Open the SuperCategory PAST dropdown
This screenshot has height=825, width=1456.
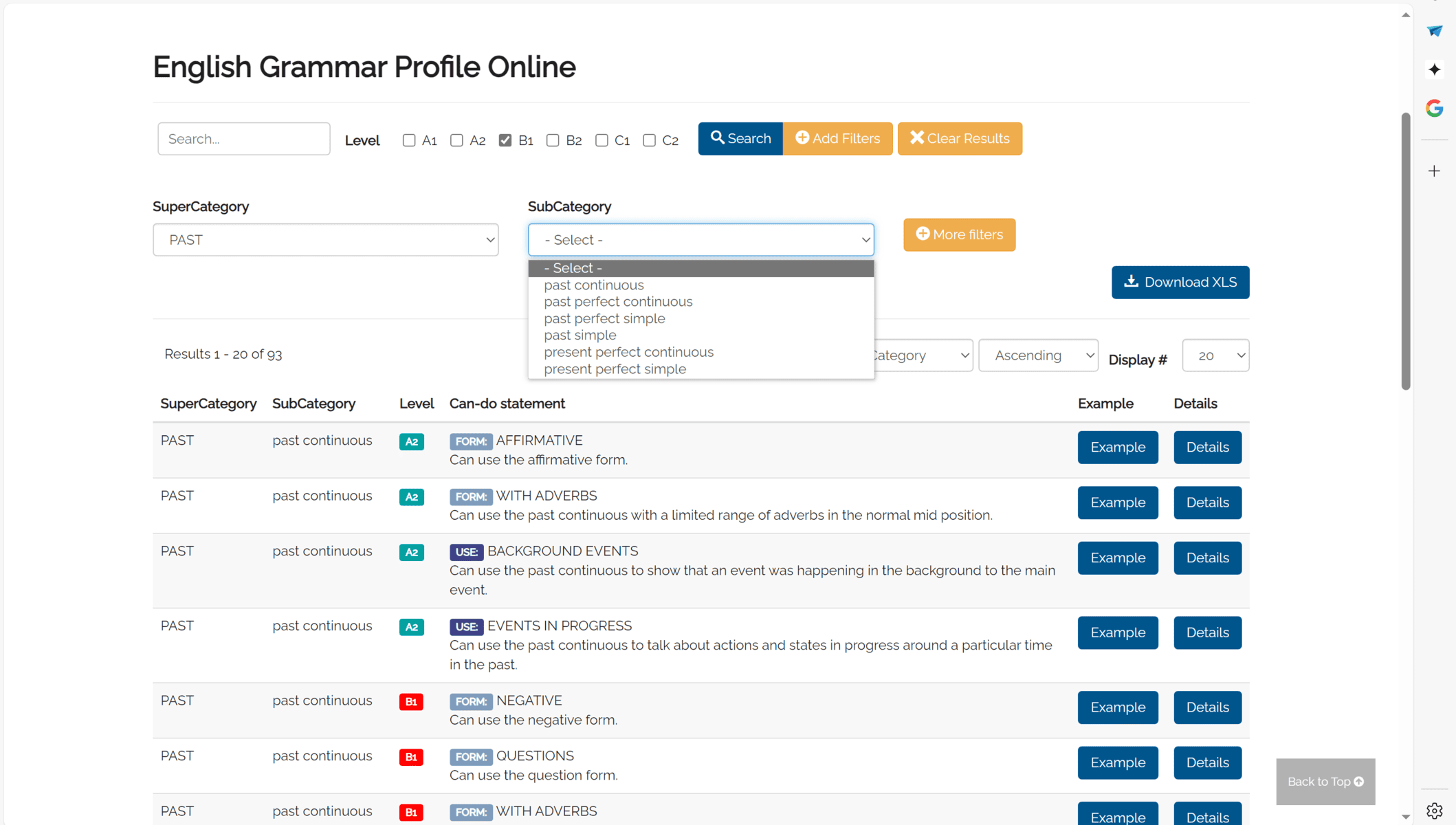(325, 240)
